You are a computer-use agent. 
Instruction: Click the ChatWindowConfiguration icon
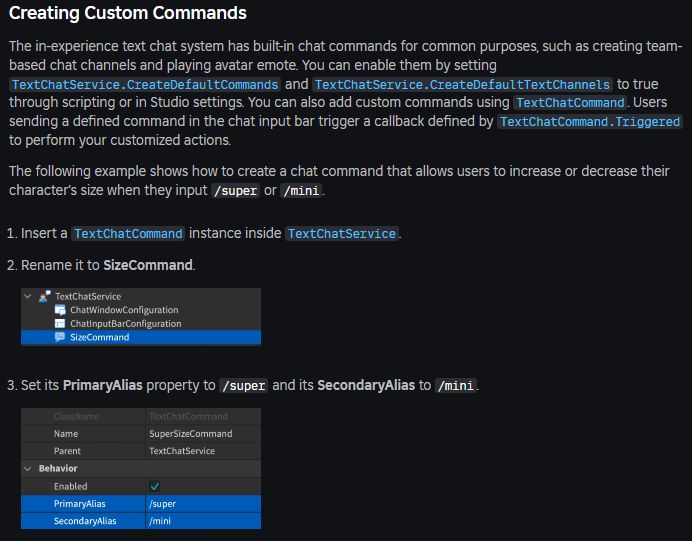(x=60, y=310)
